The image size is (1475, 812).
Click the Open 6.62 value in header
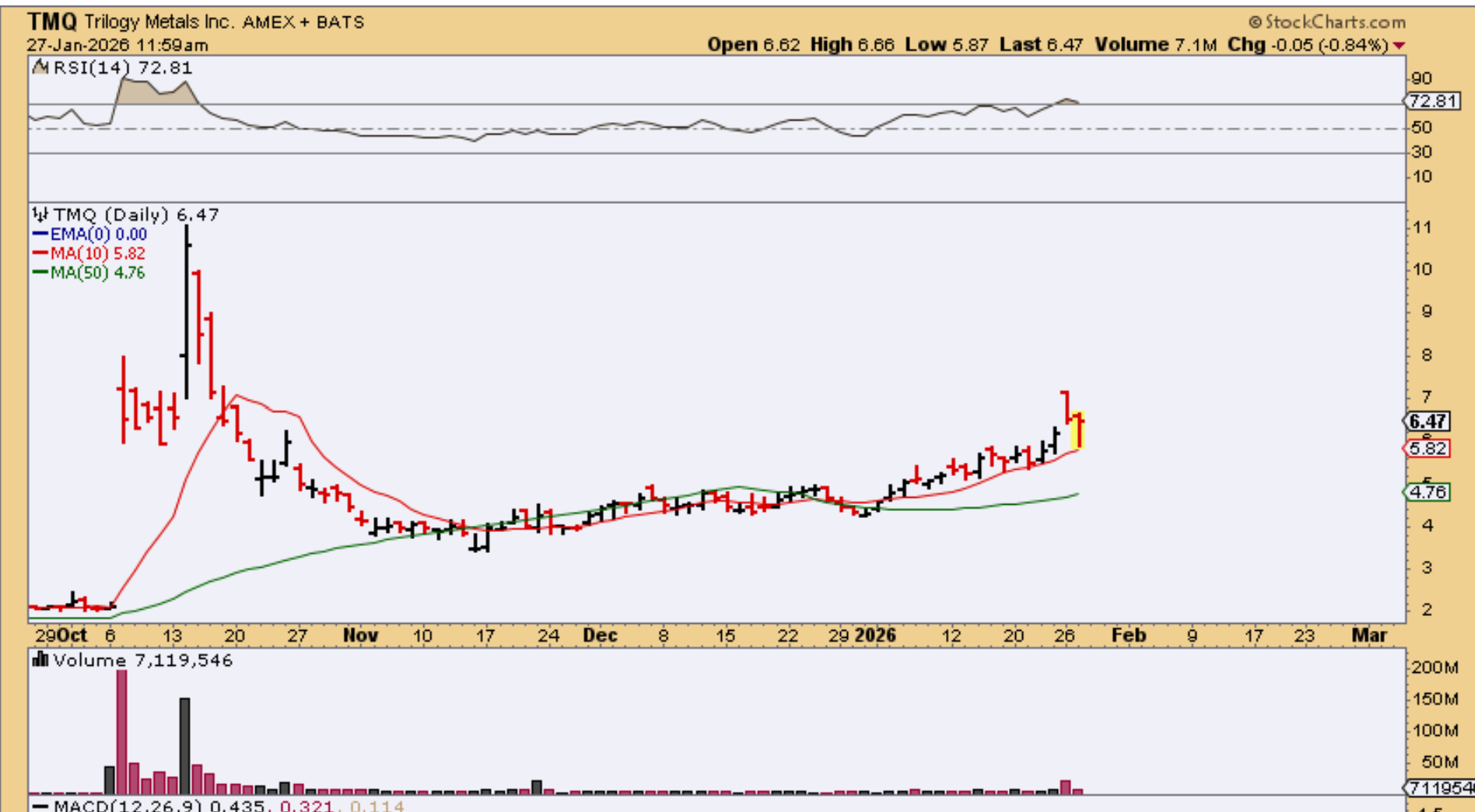(753, 45)
